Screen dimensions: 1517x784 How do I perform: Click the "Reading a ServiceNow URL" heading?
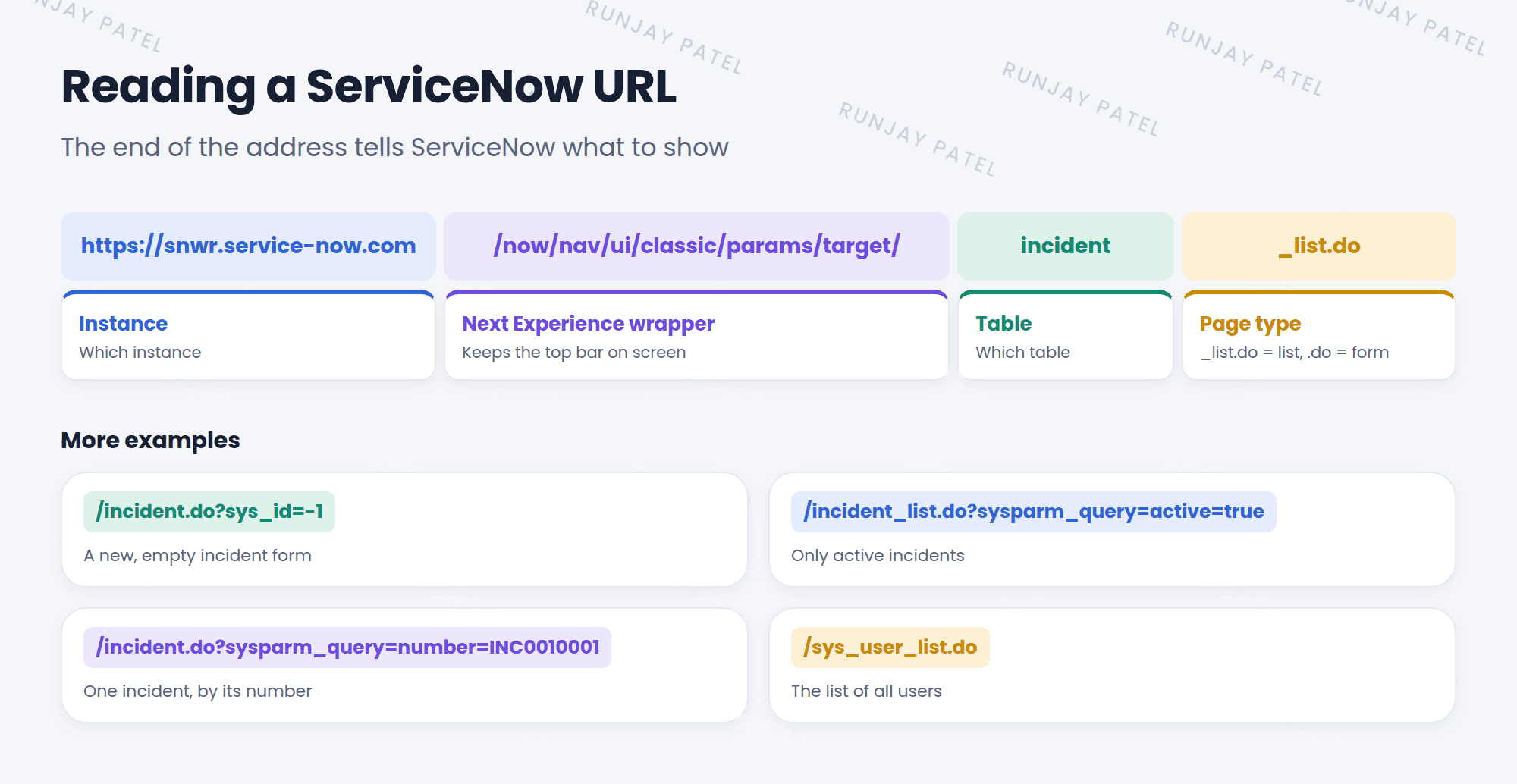click(x=369, y=86)
